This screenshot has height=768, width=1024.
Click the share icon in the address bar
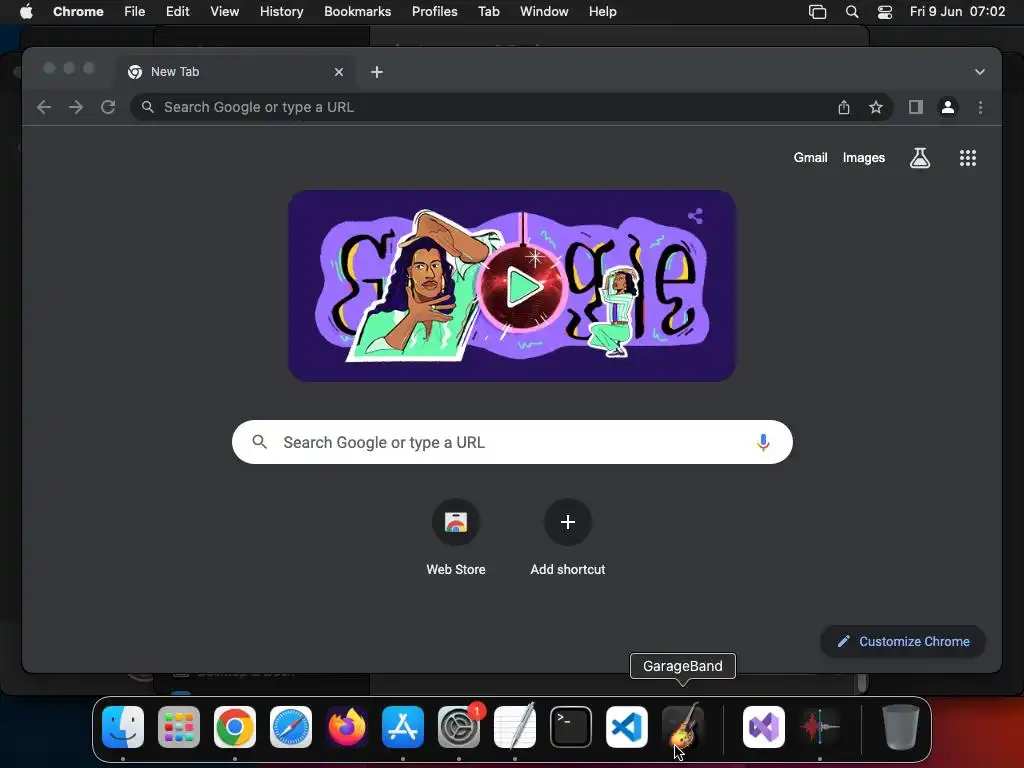(844, 107)
